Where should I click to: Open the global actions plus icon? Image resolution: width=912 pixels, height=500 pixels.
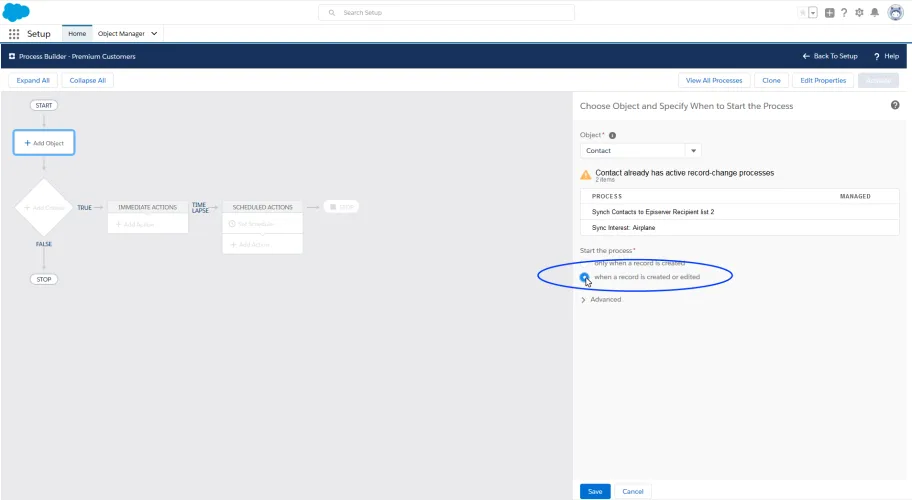[x=829, y=13]
